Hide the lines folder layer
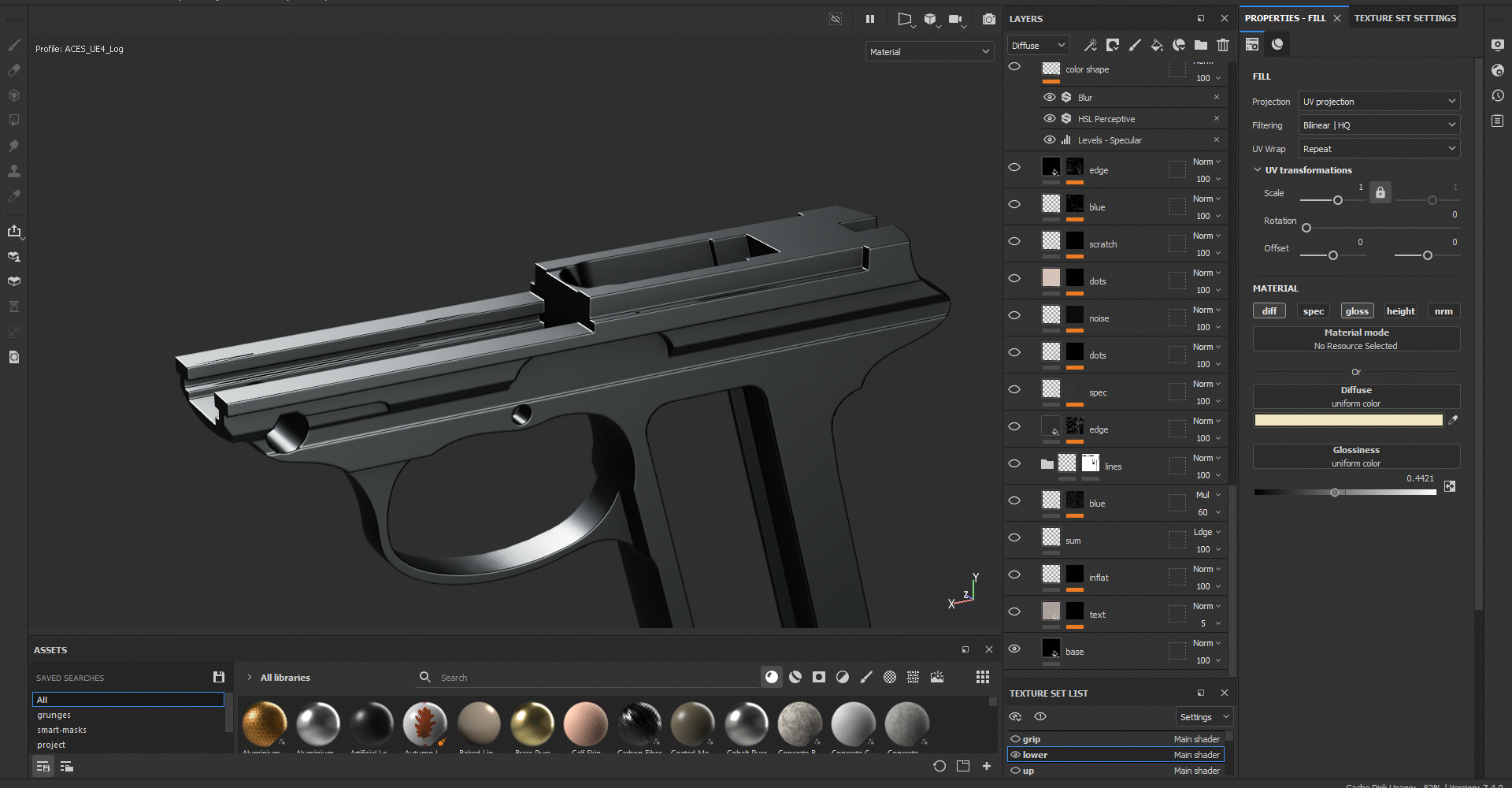Image resolution: width=1512 pixels, height=788 pixels. [x=1014, y=463]
